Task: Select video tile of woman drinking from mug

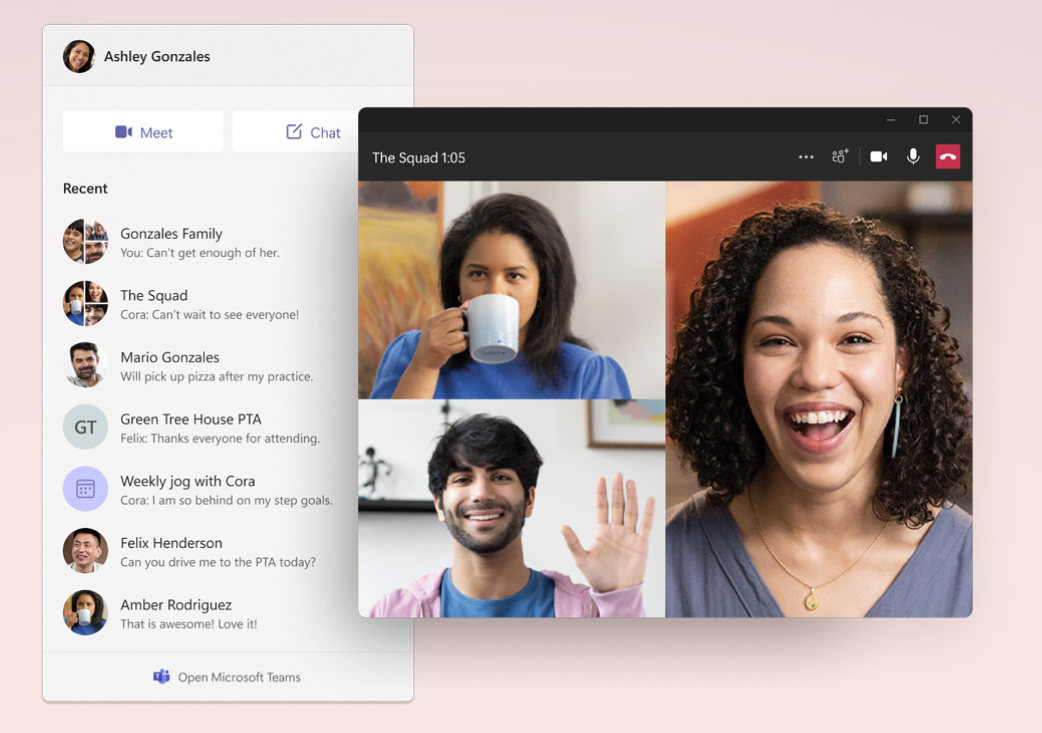Action: (x=512, y=290)
